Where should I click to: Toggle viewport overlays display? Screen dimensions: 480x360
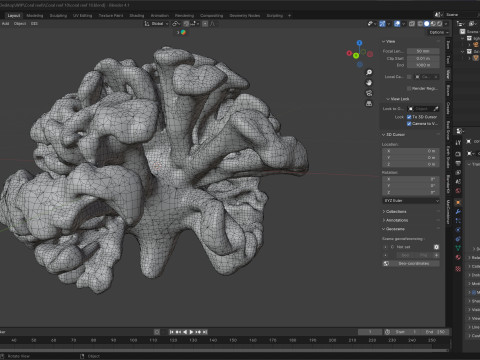[x=397, y=24]
